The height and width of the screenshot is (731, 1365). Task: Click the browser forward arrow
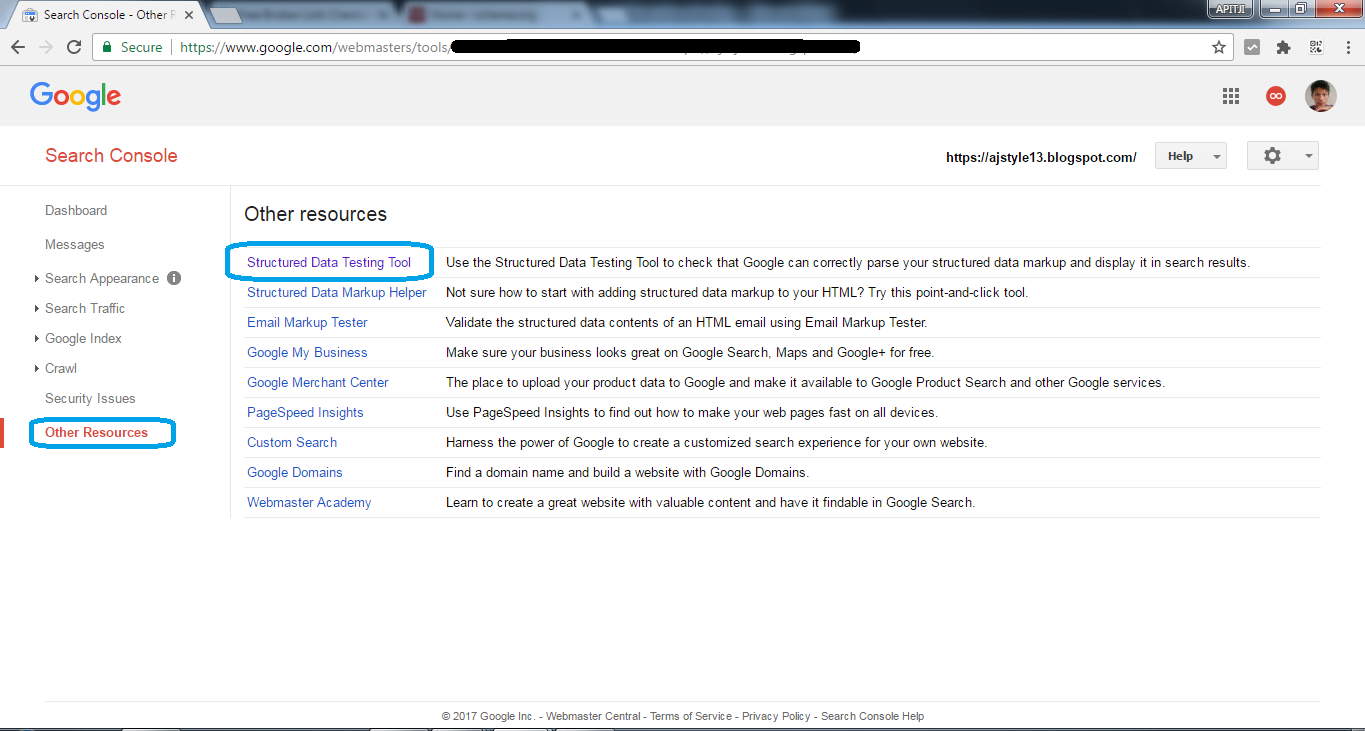point(46,47)
